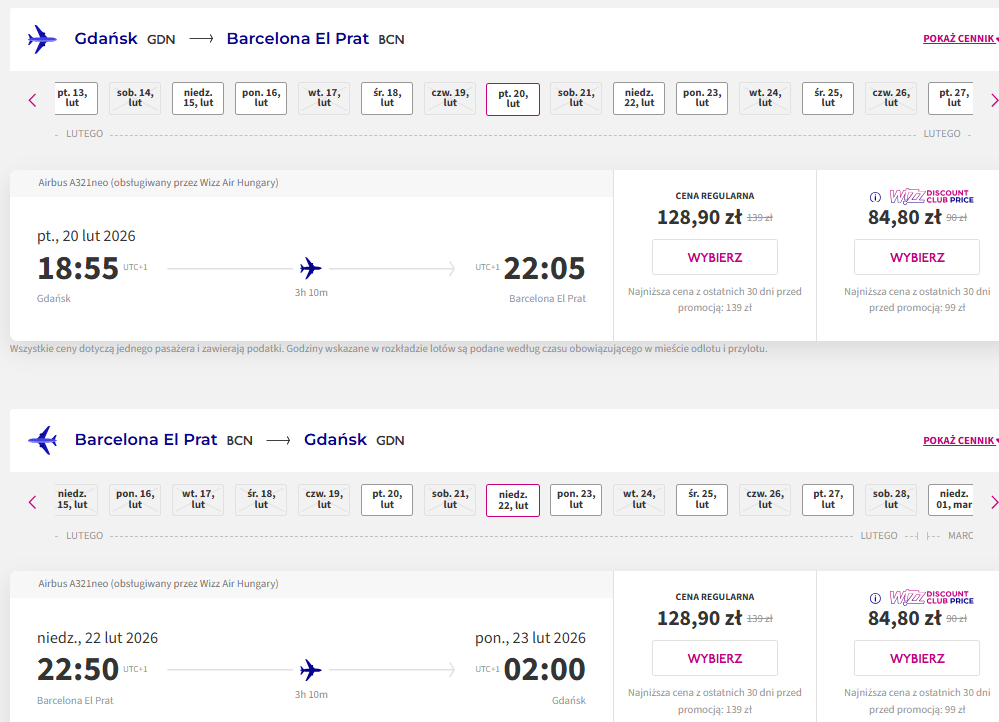The height and width of the screenshot is (722, 999).
Task: Select return date niedz. 01, mar
Action: coord(951,500)
